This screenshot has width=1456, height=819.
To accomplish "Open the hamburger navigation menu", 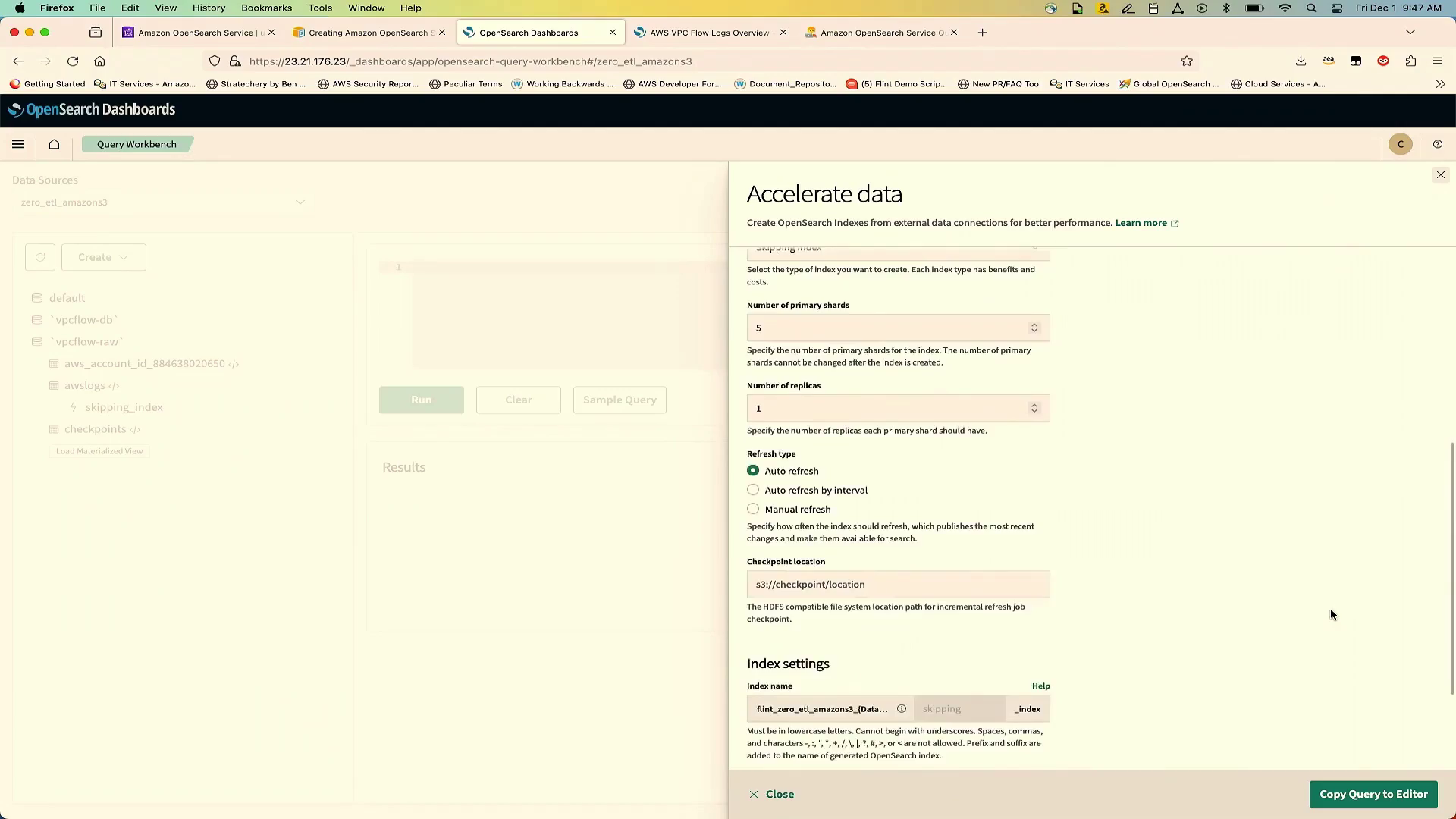I will click(x=18, y=144).
